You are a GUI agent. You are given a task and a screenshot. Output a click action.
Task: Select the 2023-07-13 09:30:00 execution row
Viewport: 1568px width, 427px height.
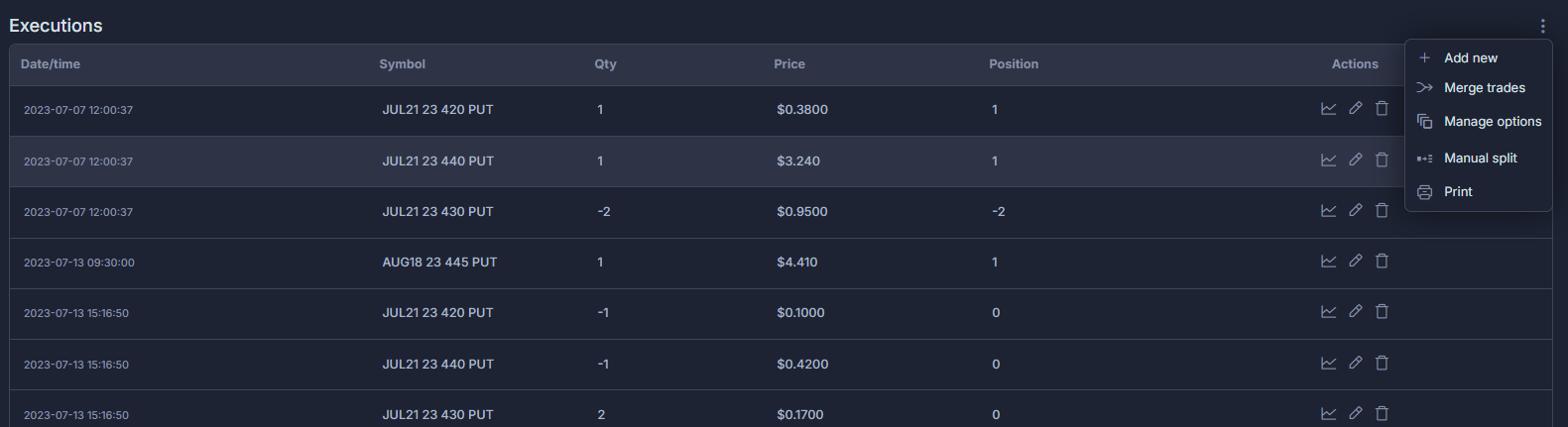pos(781,263)
